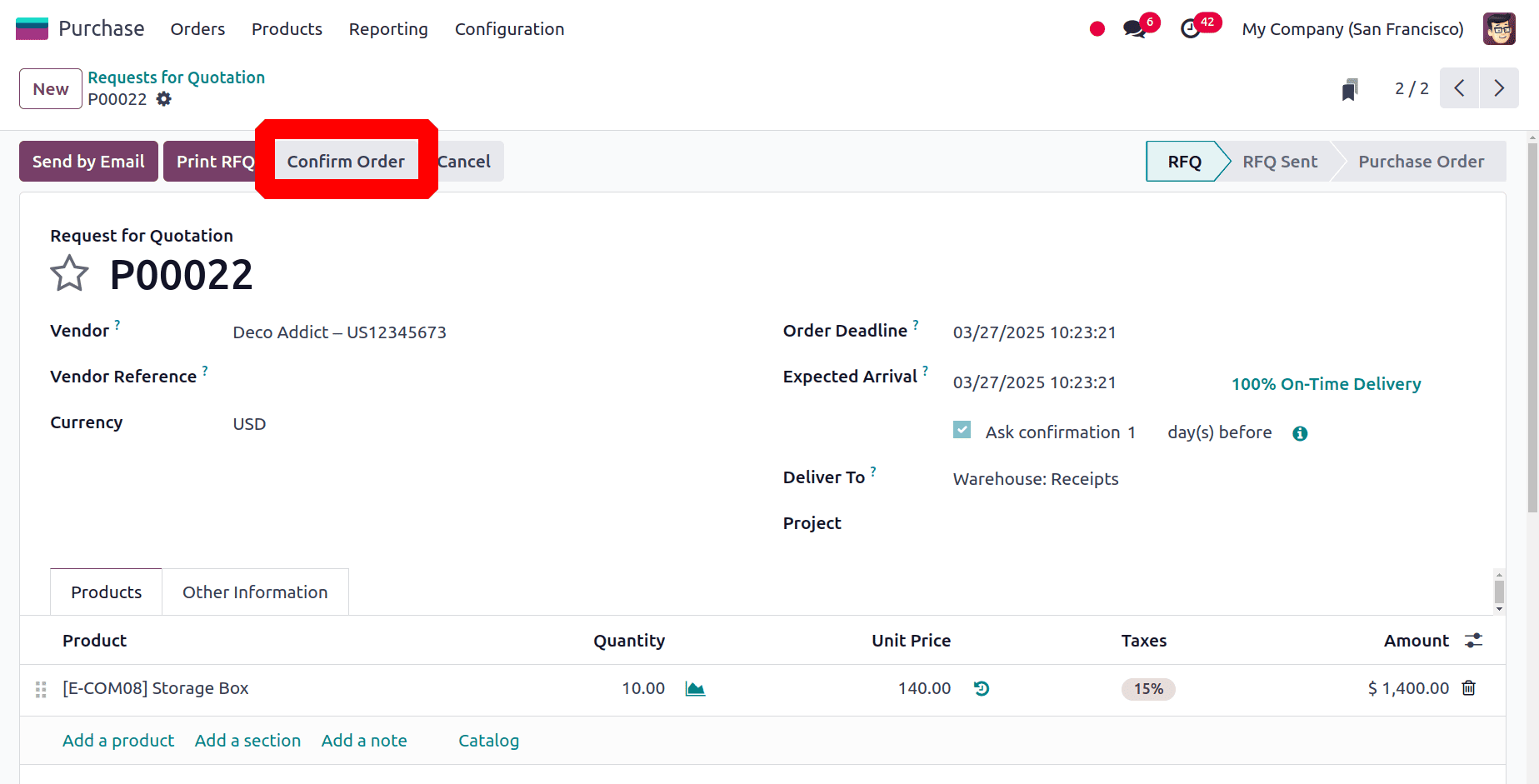The image size is (1539, 784).
Task: Click the Send by Email button
Action: coord(88,162)
